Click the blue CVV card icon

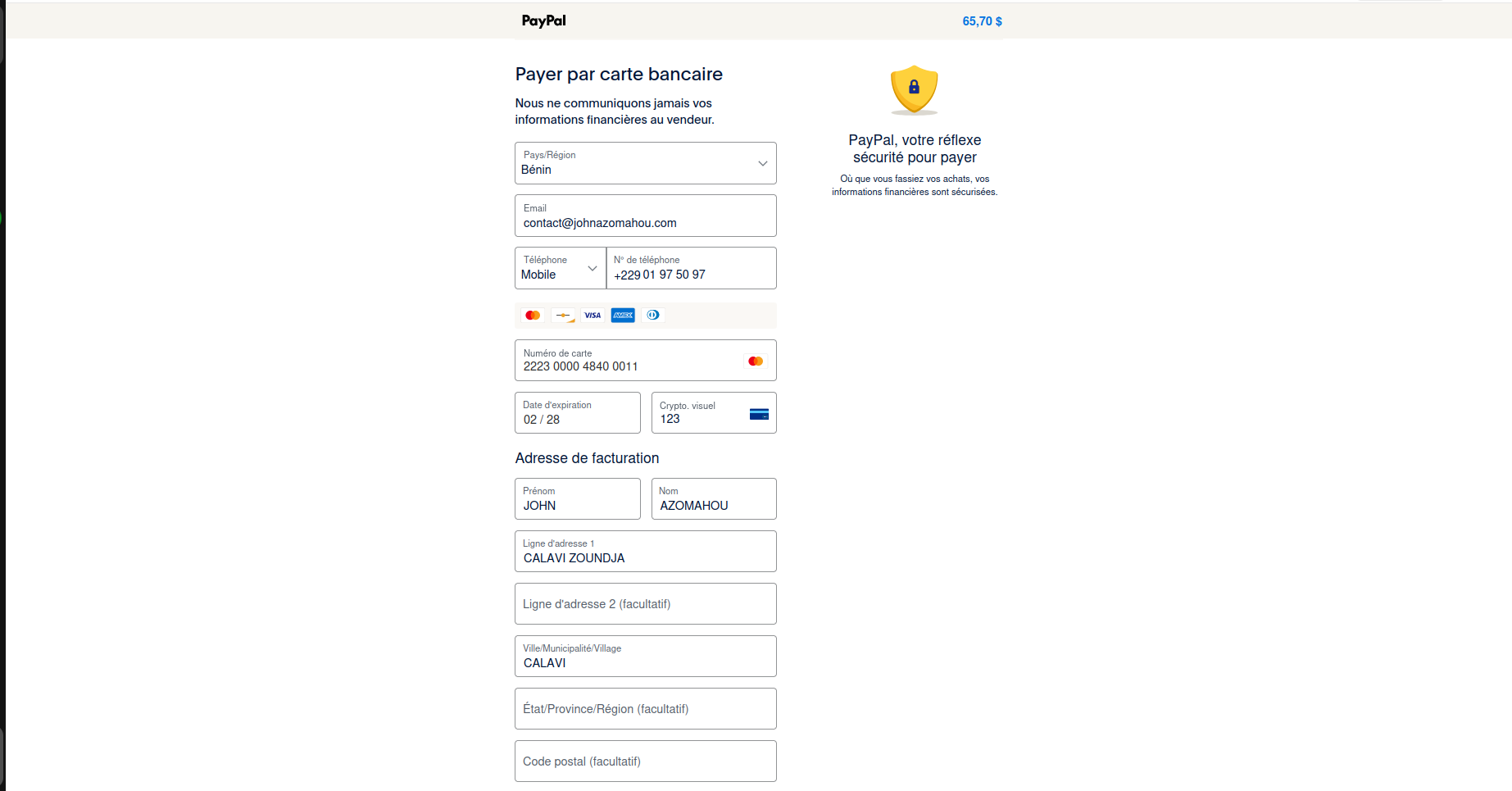759,414
